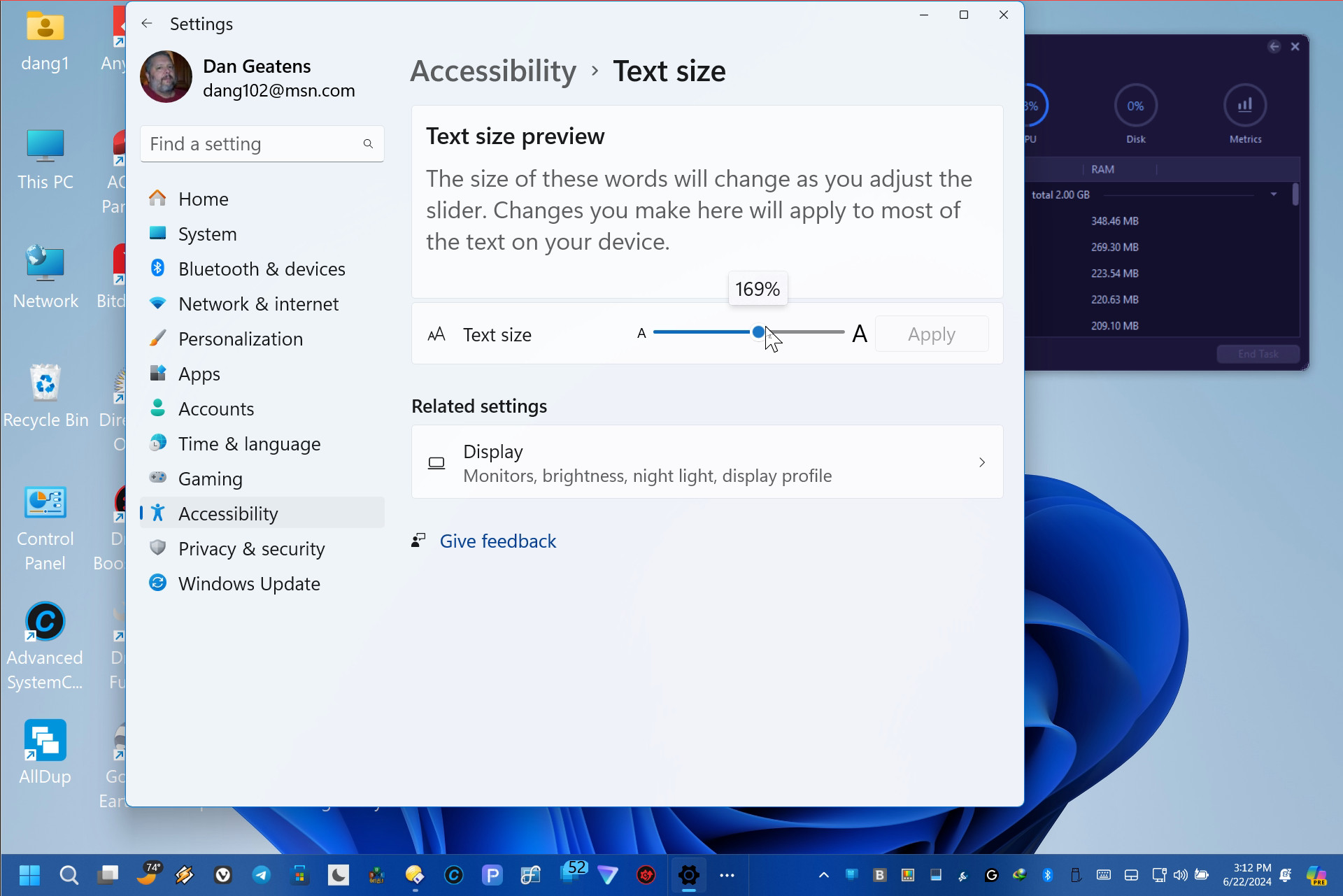The width and height of the screenshot is (1343, 896).
Task: Open the Metrics icon in system monitor
Action: (1245, 106)
